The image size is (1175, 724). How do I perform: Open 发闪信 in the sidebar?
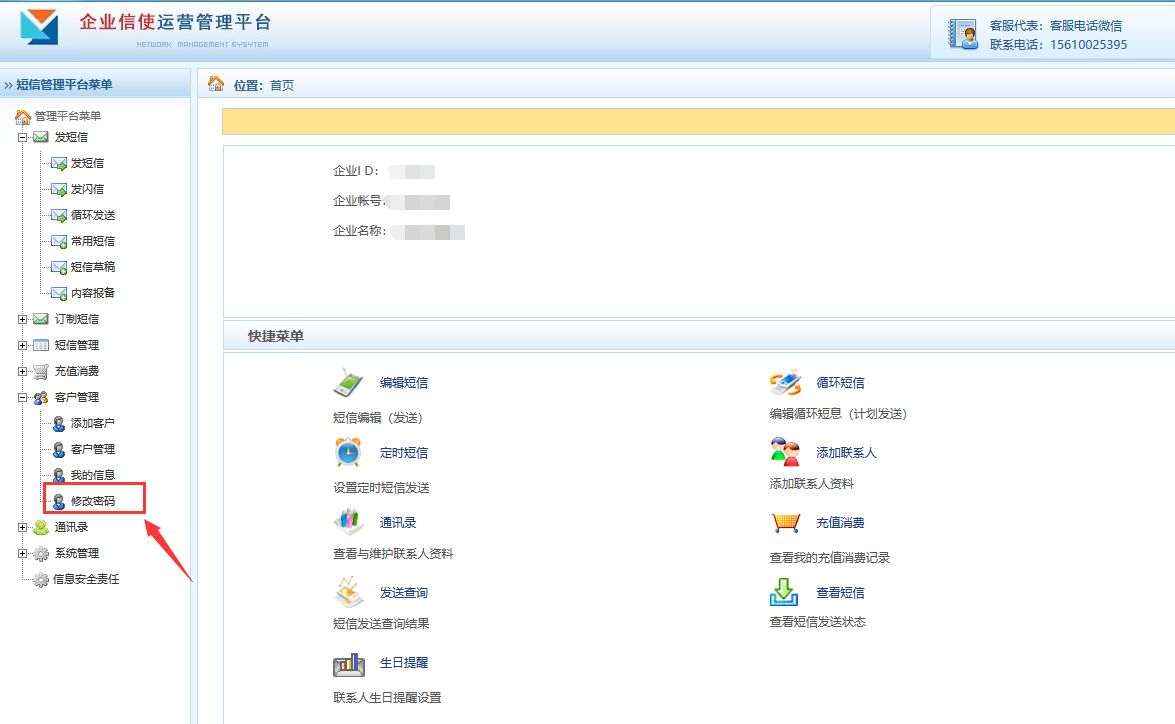[87, 189]
